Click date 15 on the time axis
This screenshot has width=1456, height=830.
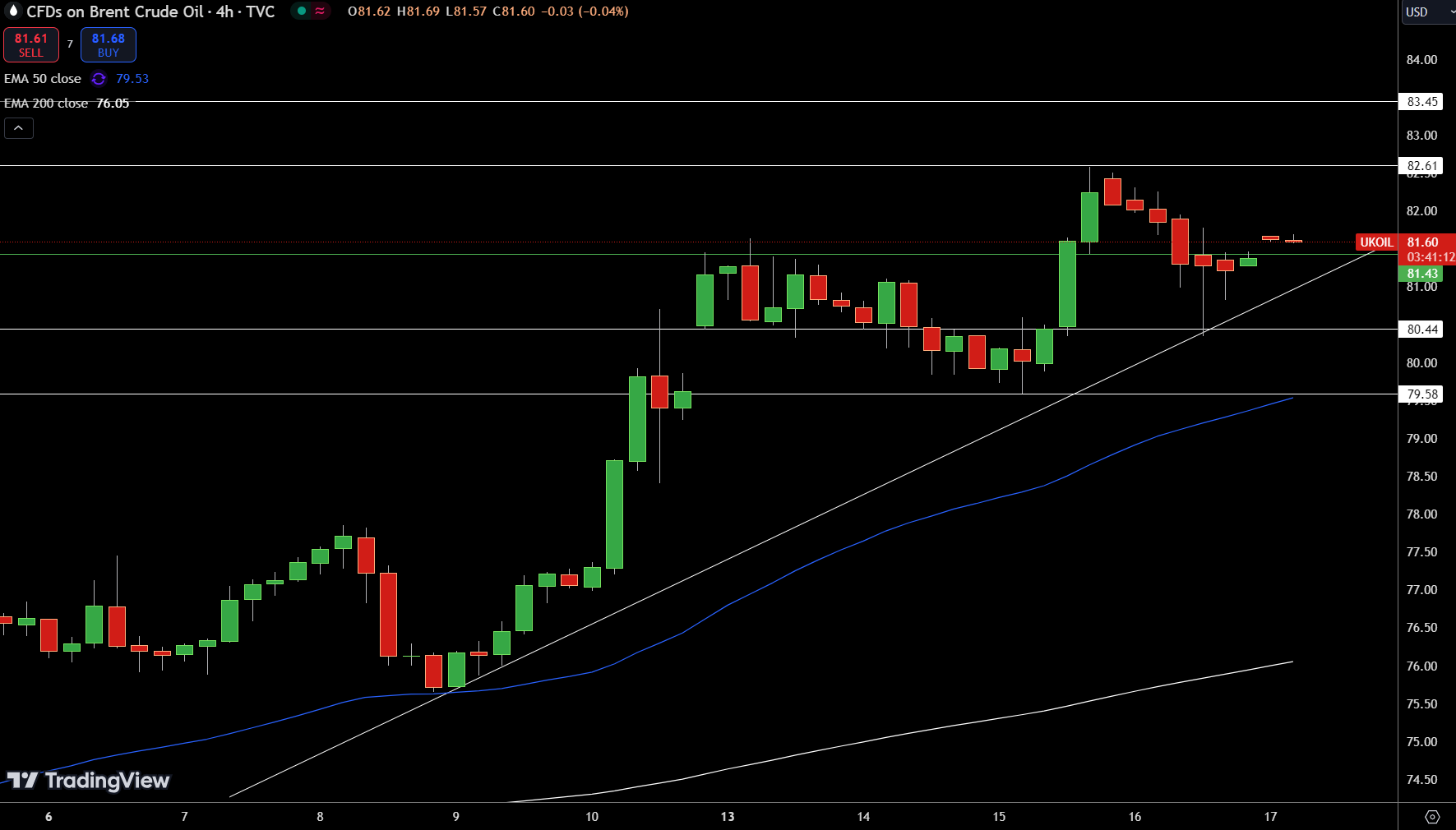[999, 817]
